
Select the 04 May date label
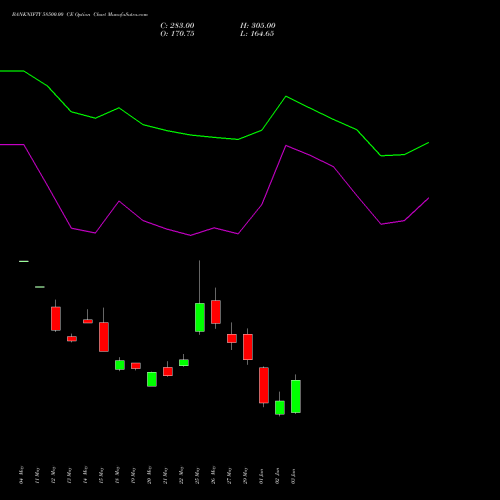22,475
